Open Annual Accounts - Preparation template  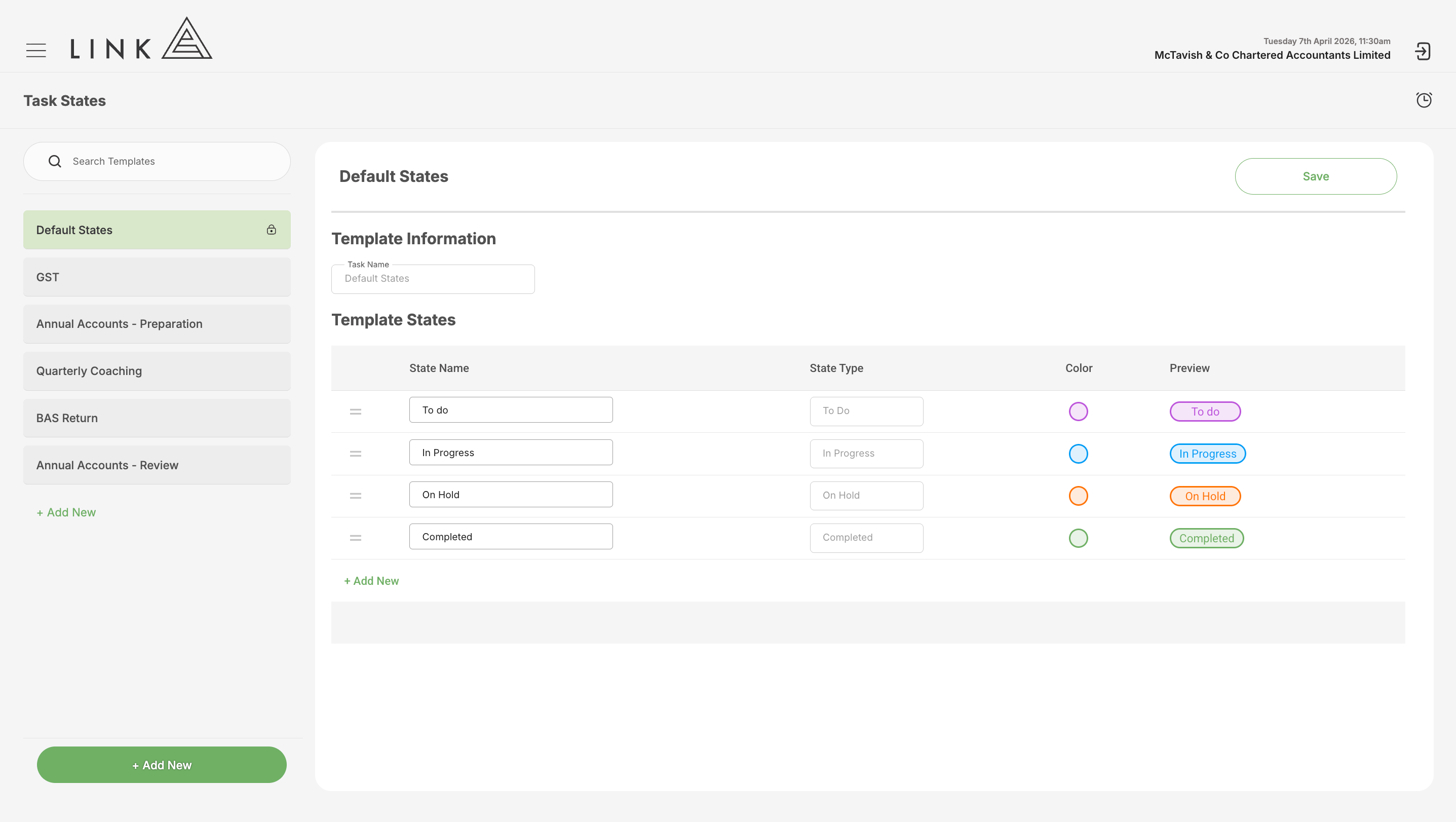coord(157,324)
